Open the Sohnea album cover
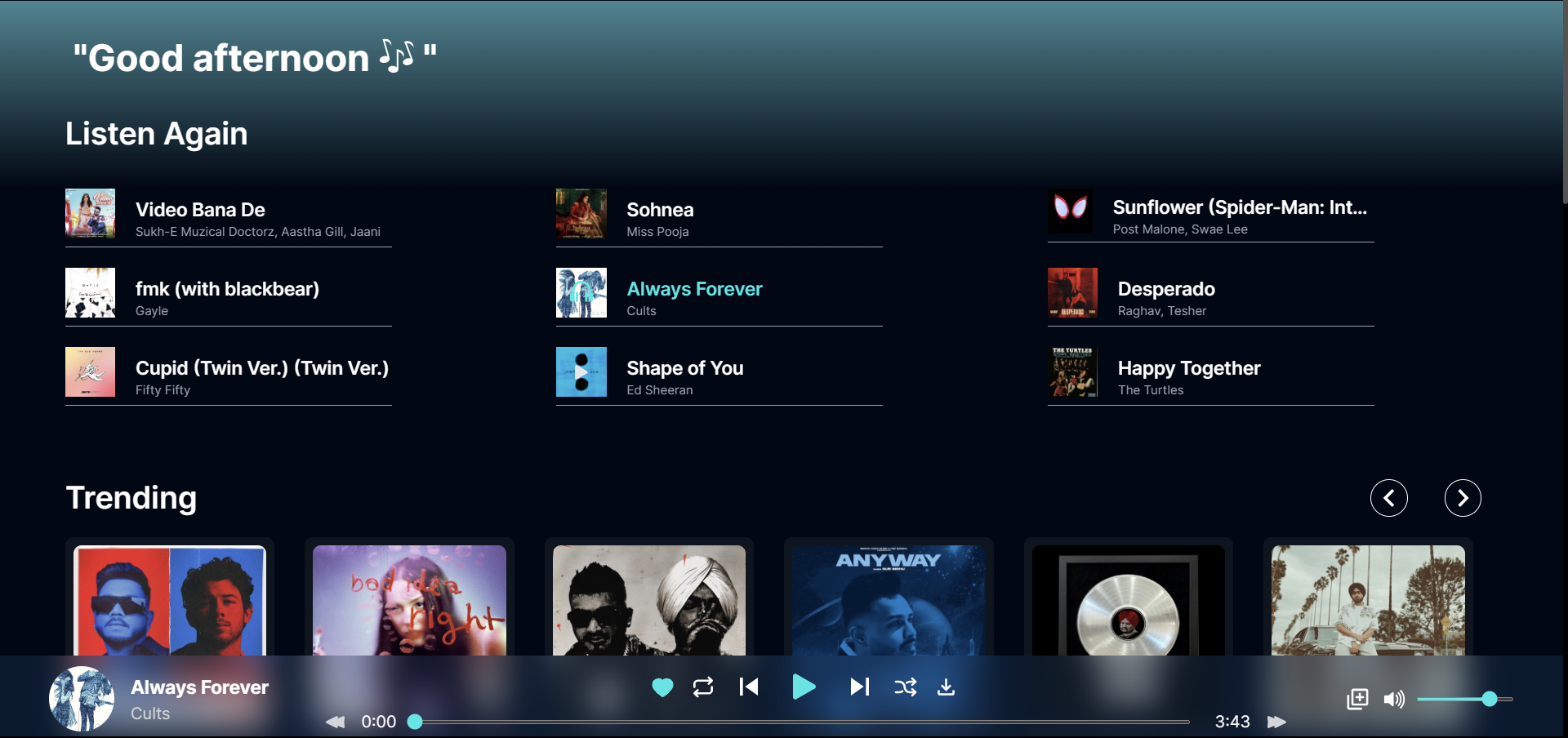This screenshot has height=738, width=1568. click(x=581, y=213)
